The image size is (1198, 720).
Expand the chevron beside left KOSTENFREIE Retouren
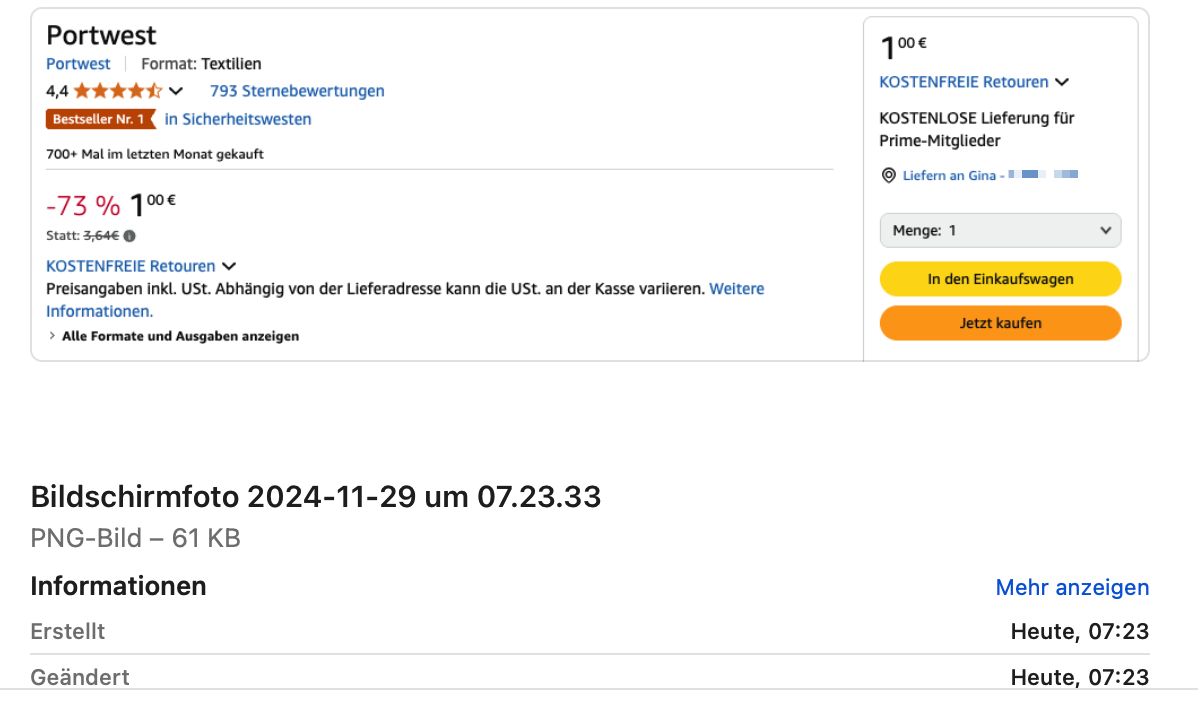click(229, 266)
